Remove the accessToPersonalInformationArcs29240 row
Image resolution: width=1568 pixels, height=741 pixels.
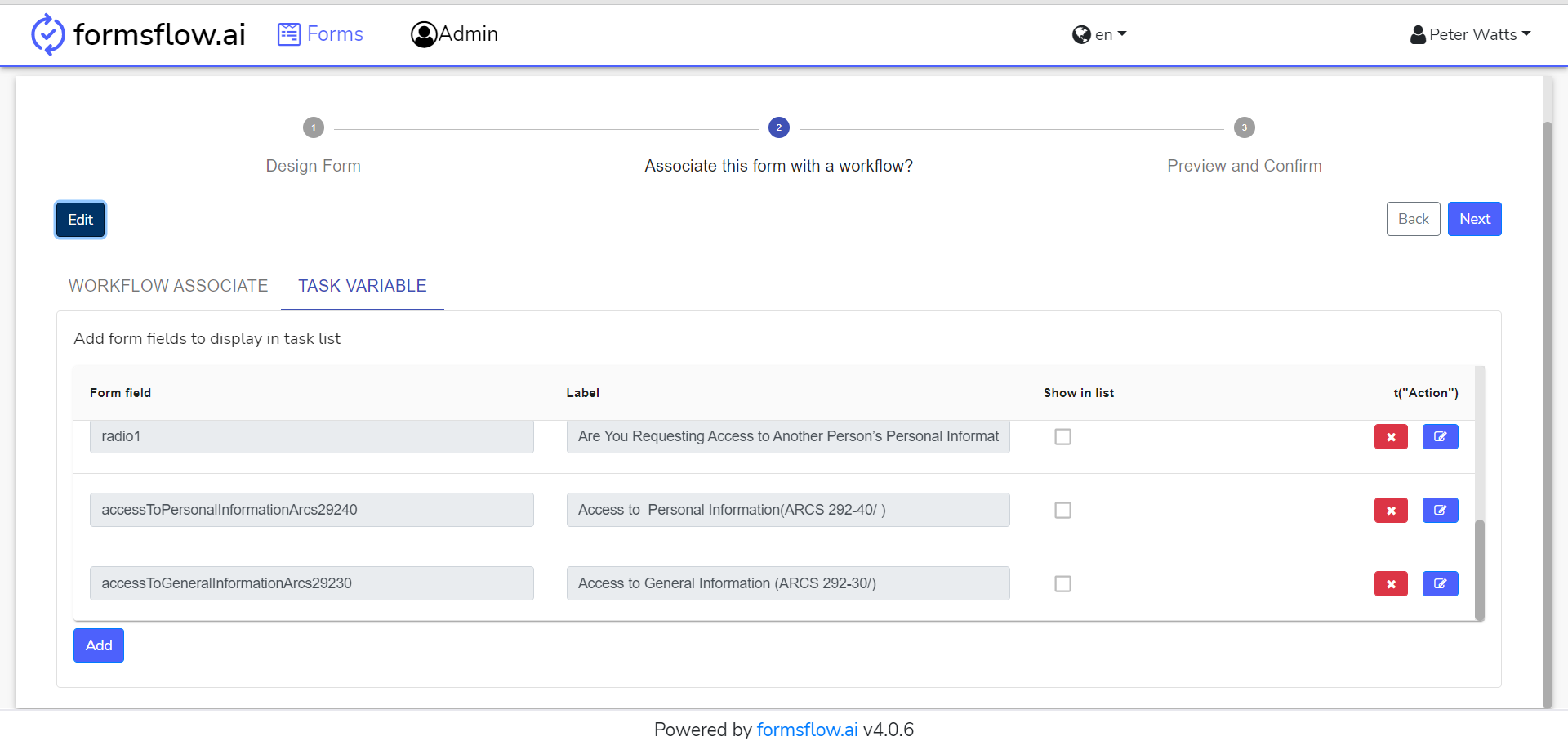[x=1391, y=511]
